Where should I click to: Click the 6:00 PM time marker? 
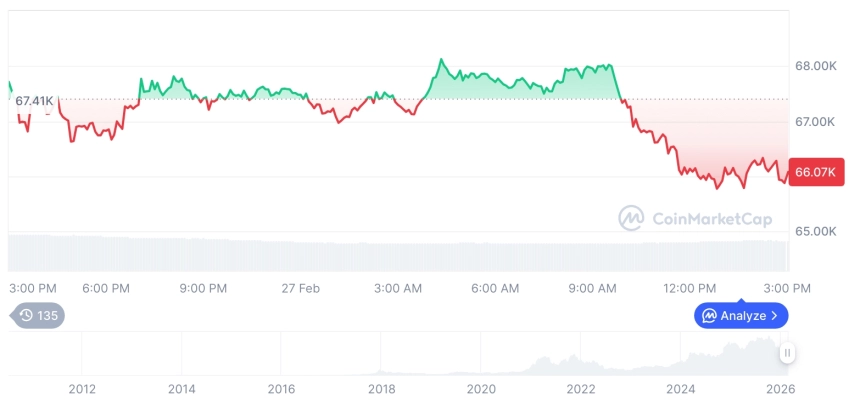tap(106, 288)
